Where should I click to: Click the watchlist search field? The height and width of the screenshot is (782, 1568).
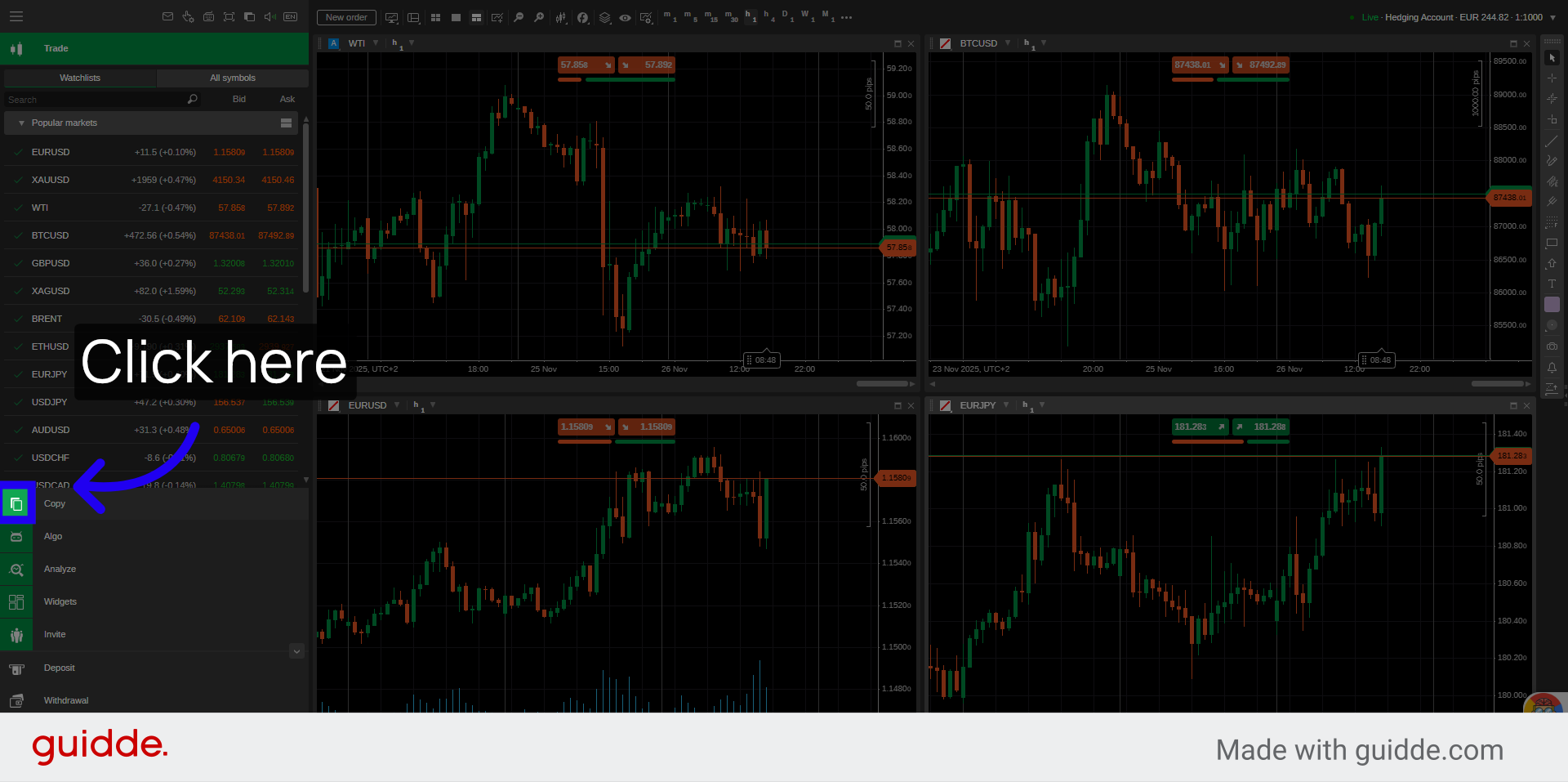point(94,99)
